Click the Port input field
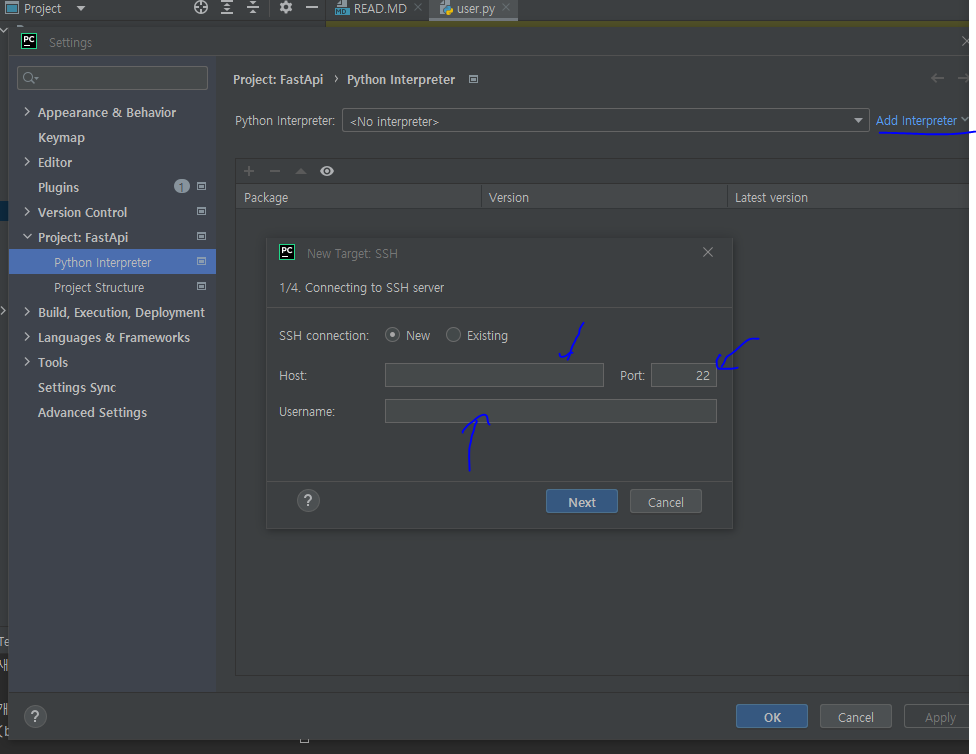The height and width of the screenshot is (754, 976). click(684, 375)
